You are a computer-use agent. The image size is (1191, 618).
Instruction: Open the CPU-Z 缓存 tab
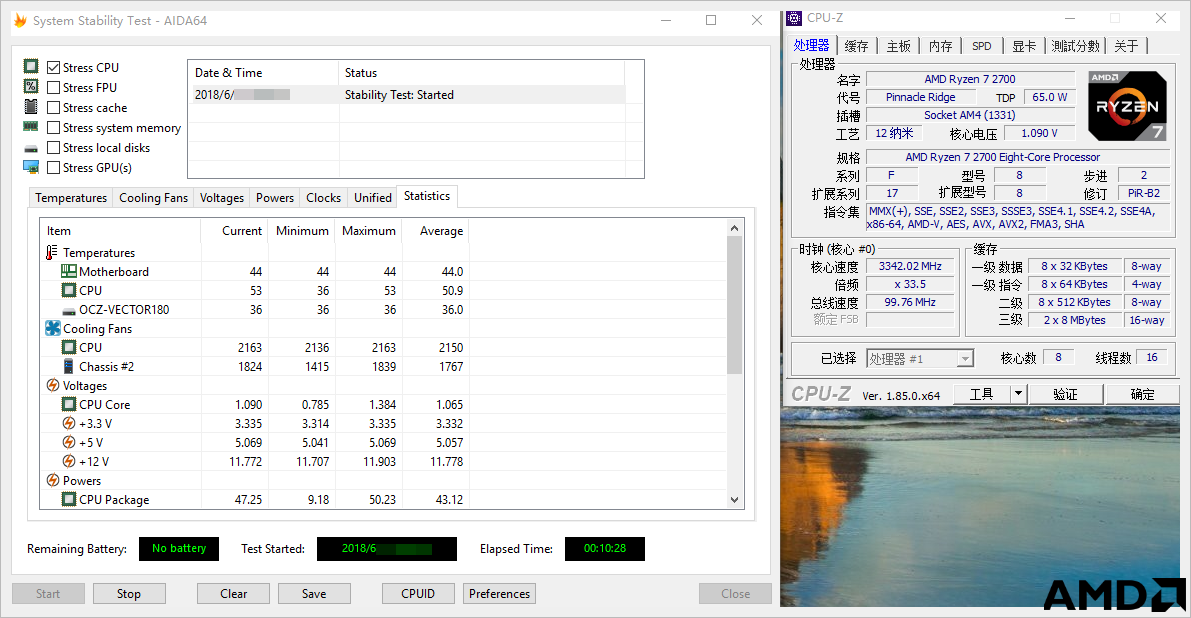pos(856,46)
